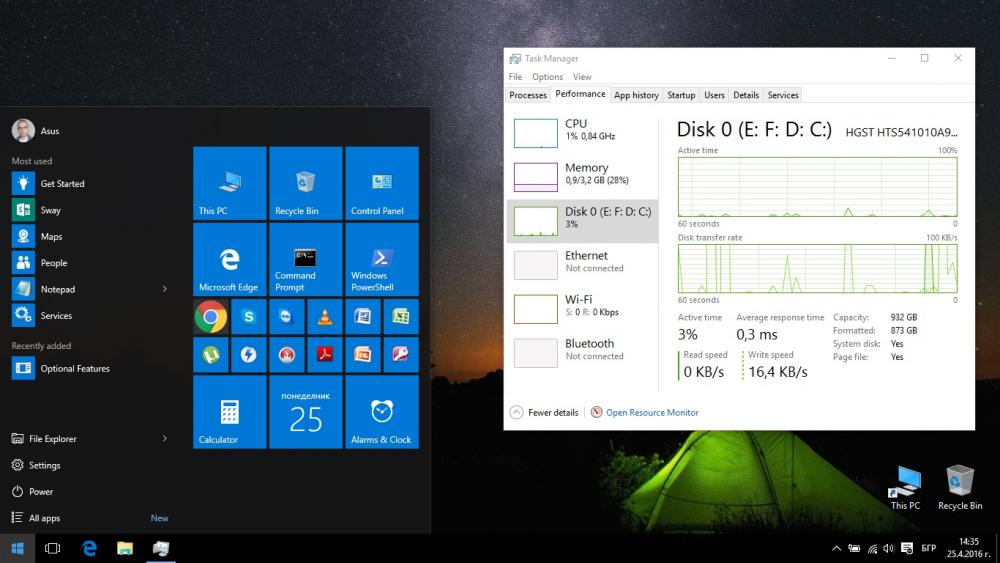
Task: Launch Edge from the taskbar
Action: [x=89, y=548]
